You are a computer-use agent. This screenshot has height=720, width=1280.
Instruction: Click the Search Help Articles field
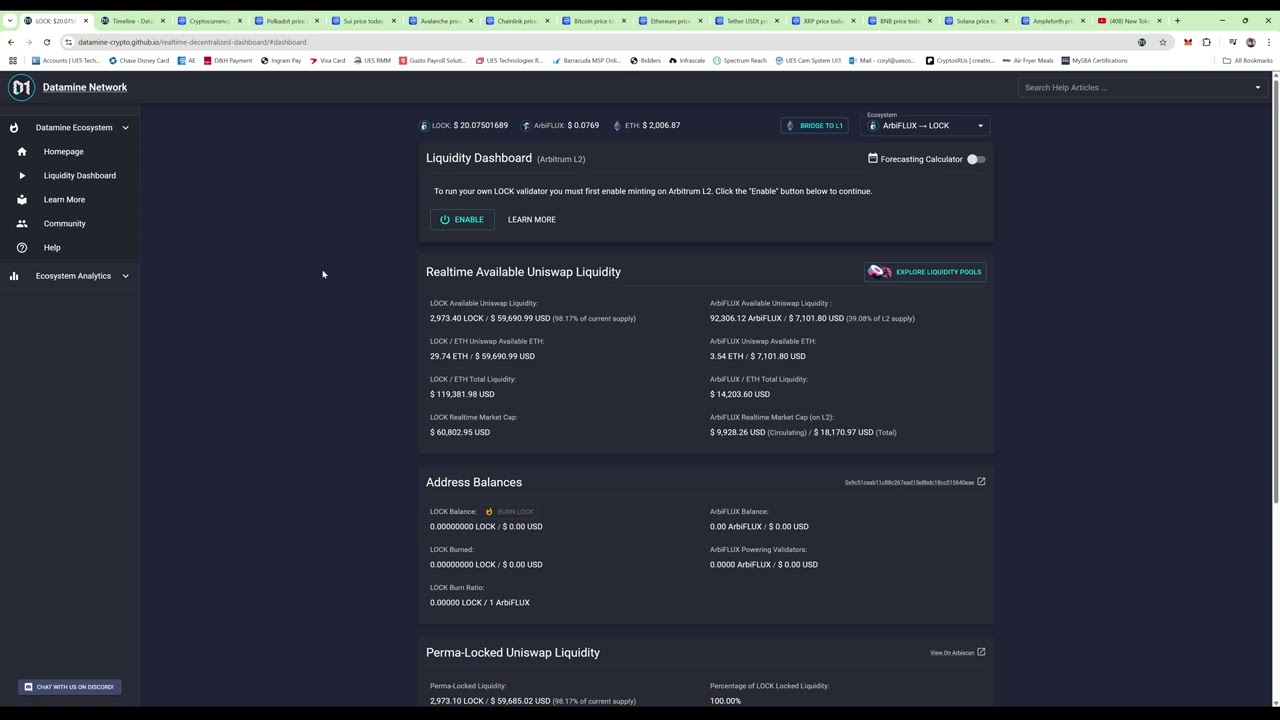click(x=1143, y=88)
